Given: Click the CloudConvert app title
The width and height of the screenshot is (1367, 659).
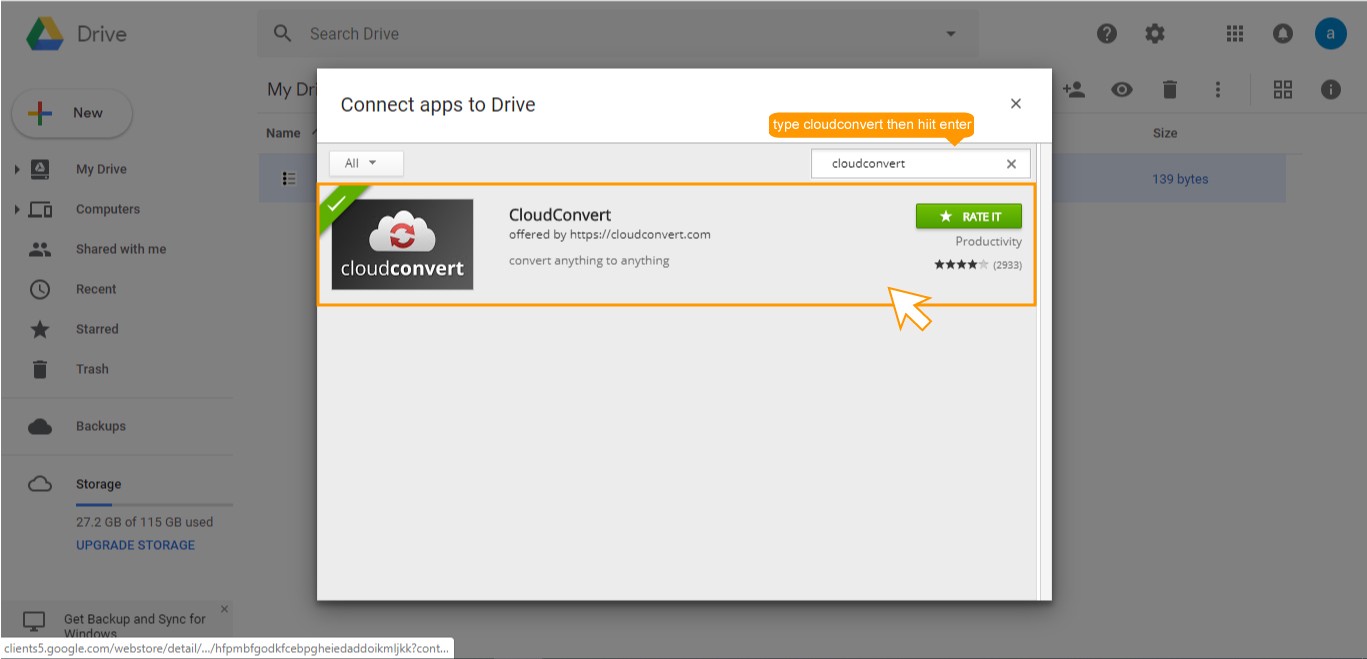Looking at the screenshot, I should coord(560,214).
